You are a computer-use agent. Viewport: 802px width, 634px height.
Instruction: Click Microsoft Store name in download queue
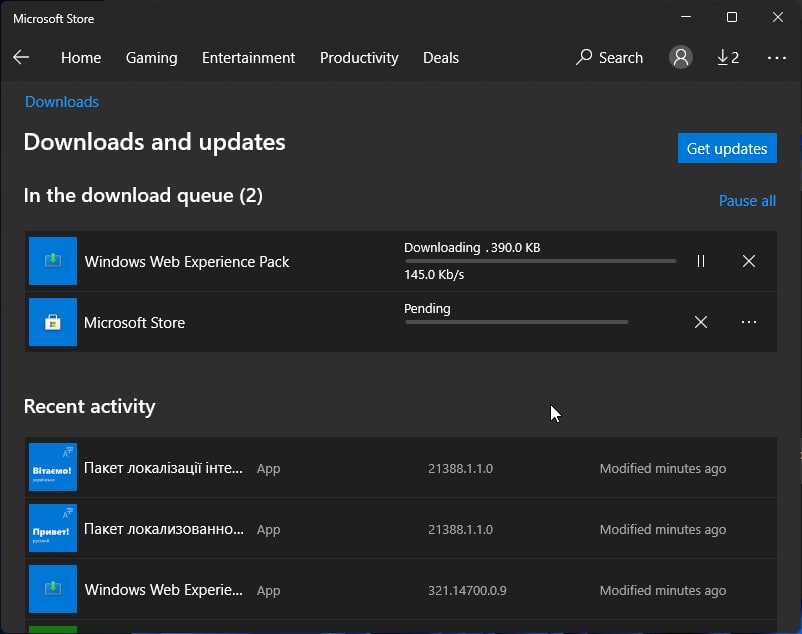135,323
